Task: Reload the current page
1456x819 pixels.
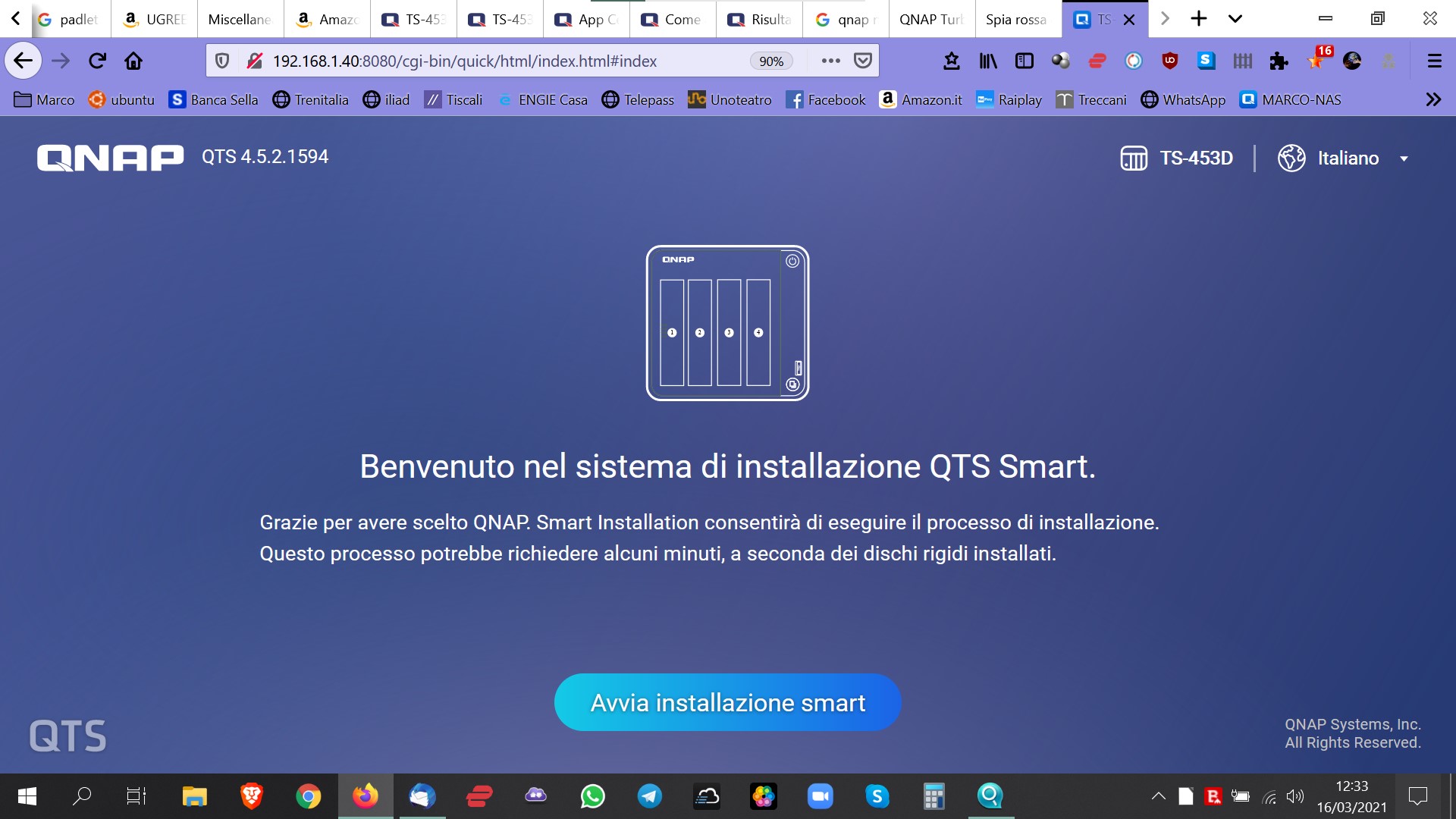Action: pos(97,61)
